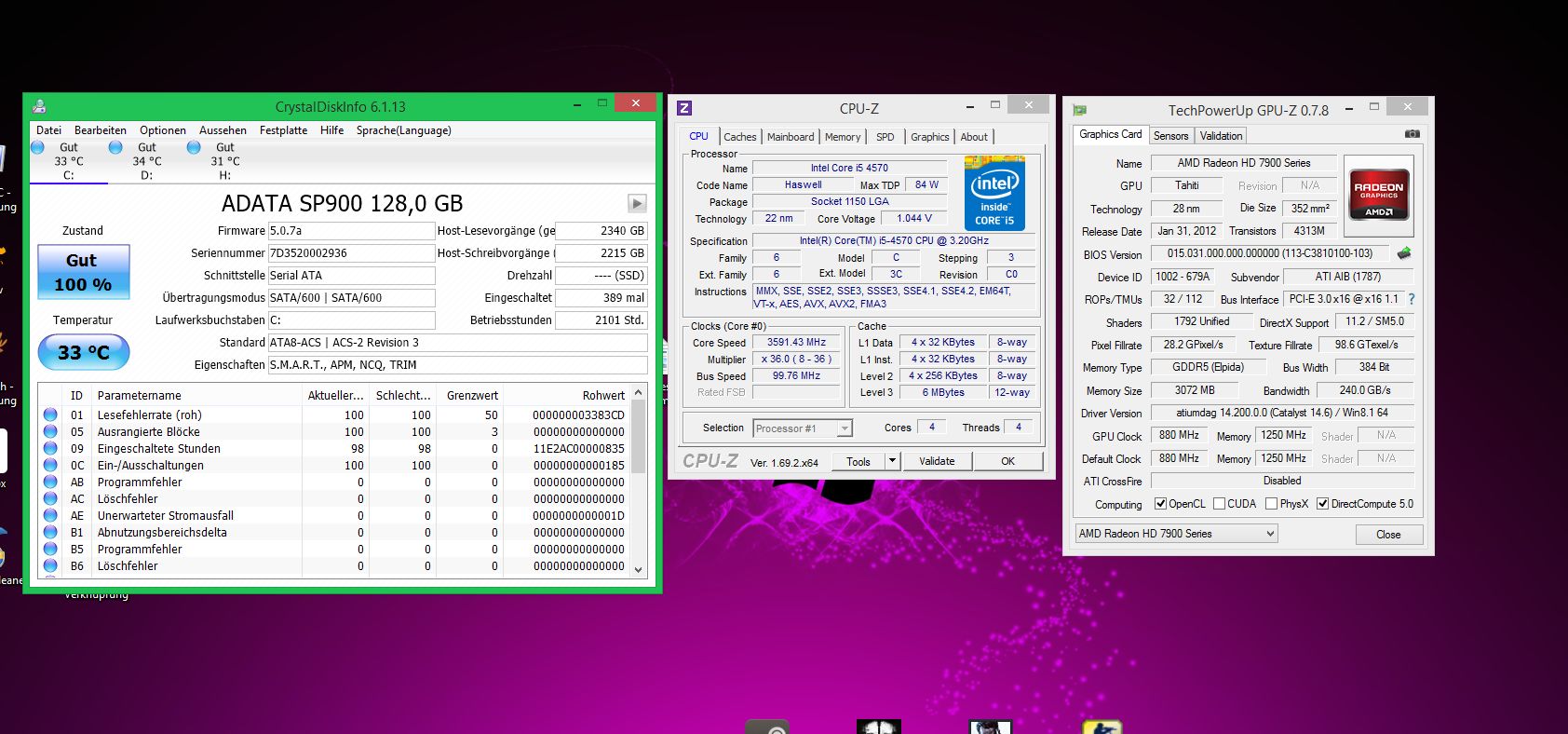Open the Festplatte menu
This screenshot has width=1568, height=734.
[284, 130]
